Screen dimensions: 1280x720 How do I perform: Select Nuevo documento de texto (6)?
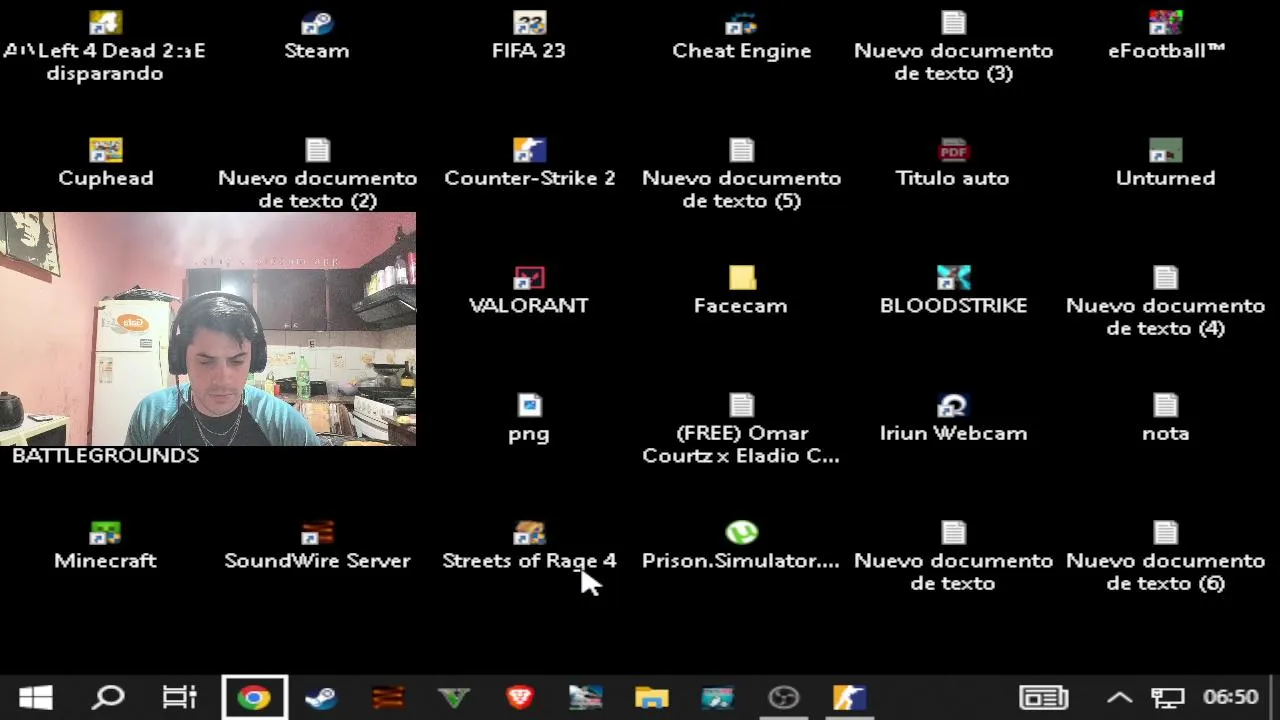1166,557
